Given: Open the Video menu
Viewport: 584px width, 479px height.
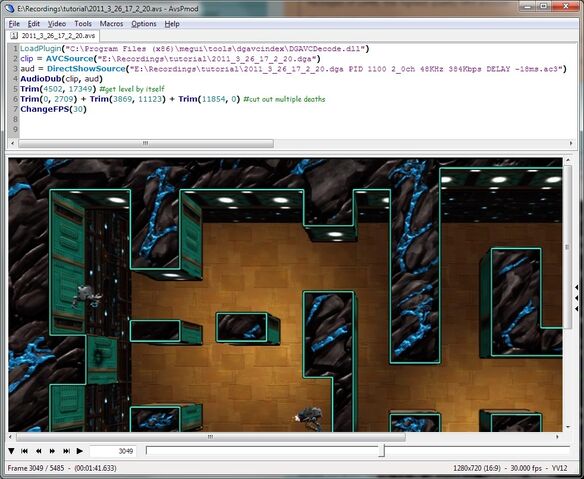Looking at the screenshot, I should (57, 24).
